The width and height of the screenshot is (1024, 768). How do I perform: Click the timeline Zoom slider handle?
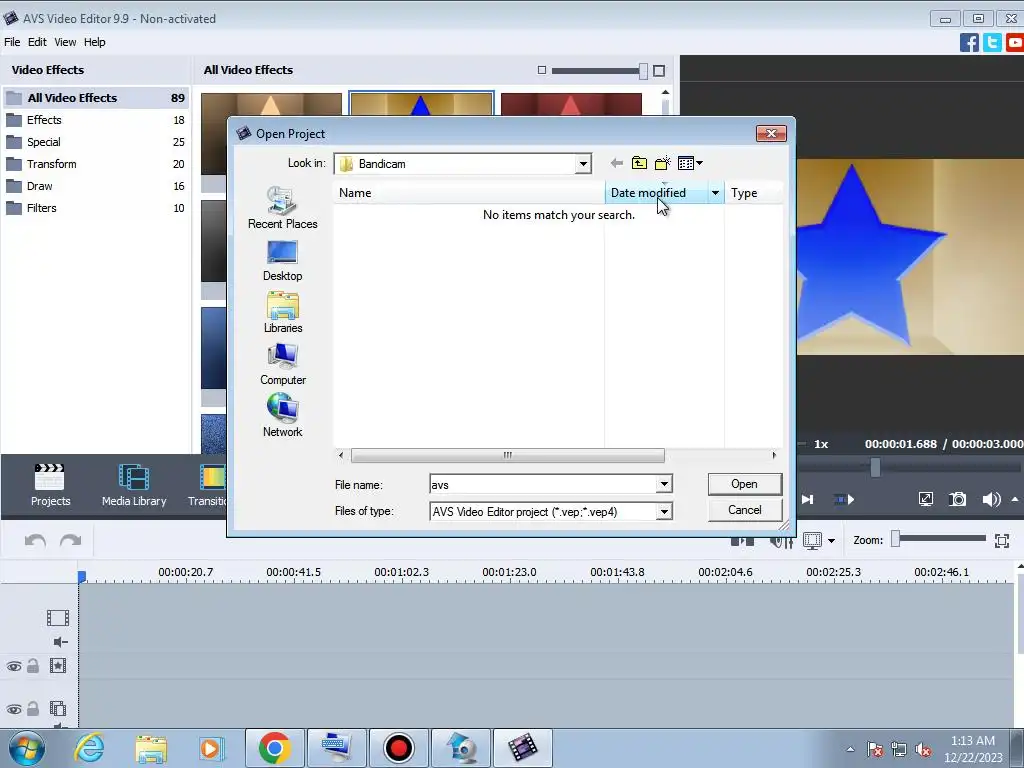coord(896,539)
